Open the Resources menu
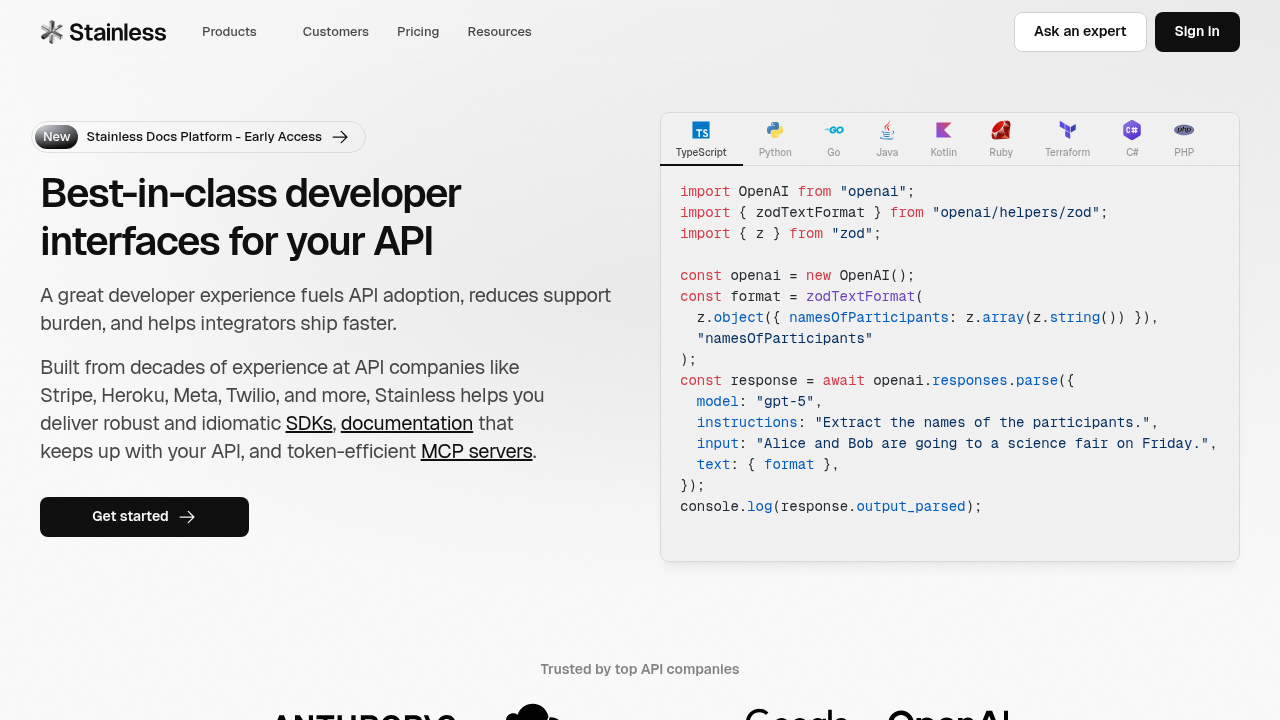Viewport: 1280px width, 720px height. (499, 32)
